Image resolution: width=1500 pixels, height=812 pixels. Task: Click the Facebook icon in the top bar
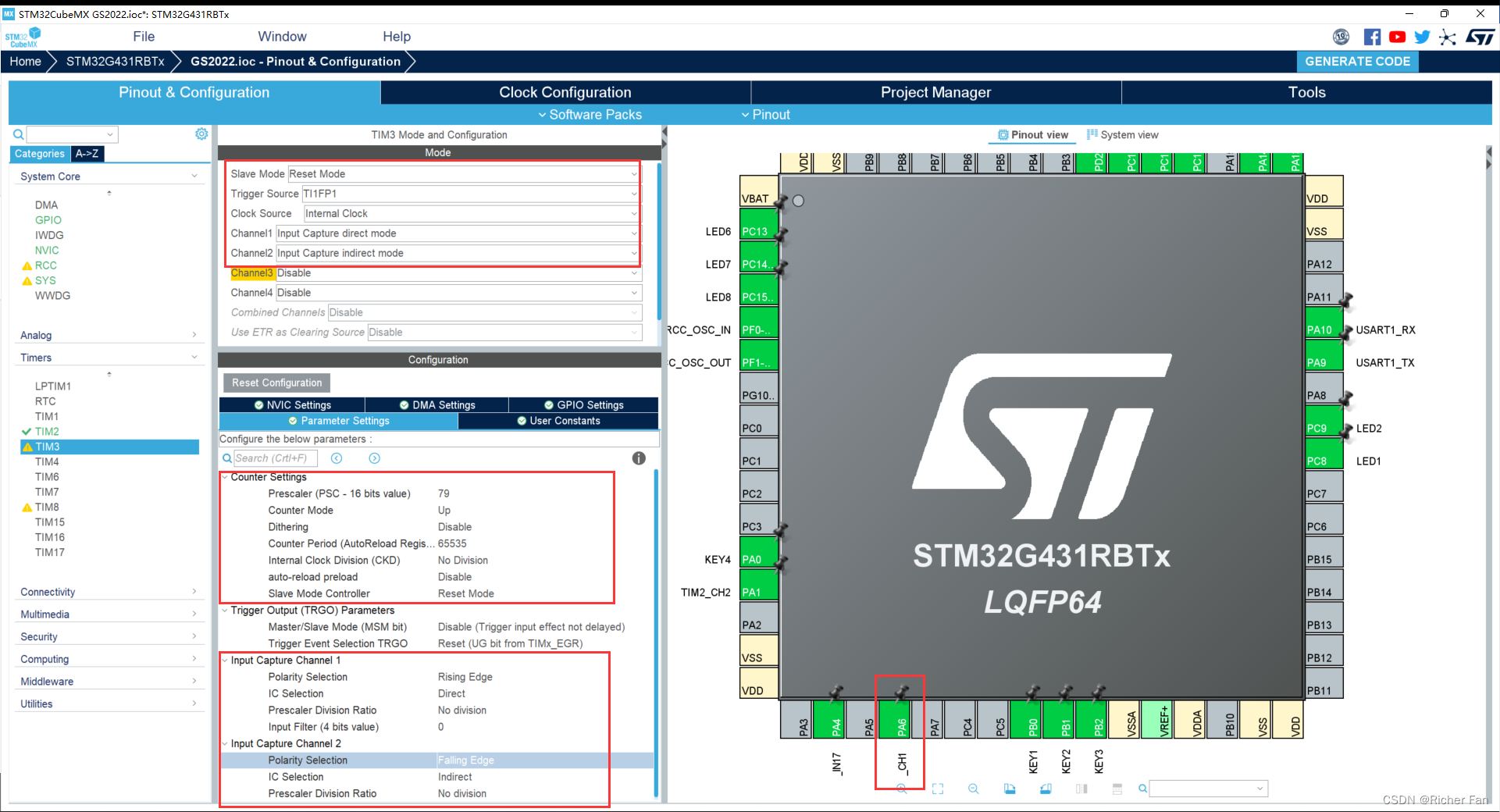(x=1372, y=37)
